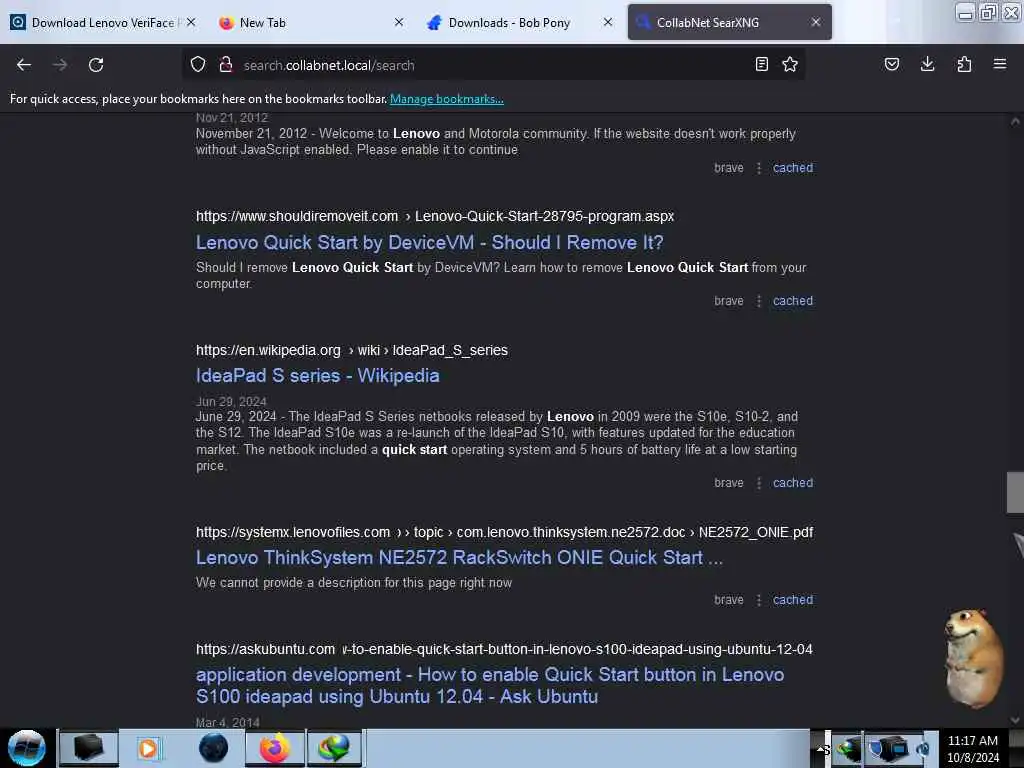Close the Downloads - Bob Pony tab

[x=607, y=22]
